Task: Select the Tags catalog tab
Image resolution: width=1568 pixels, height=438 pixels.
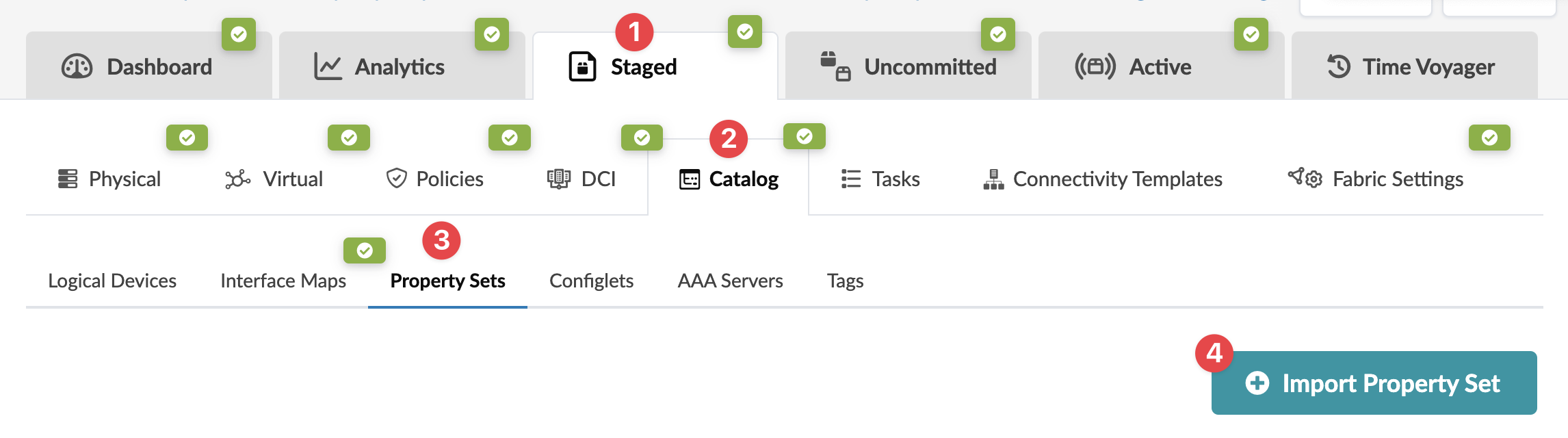Action: [845, 281]
